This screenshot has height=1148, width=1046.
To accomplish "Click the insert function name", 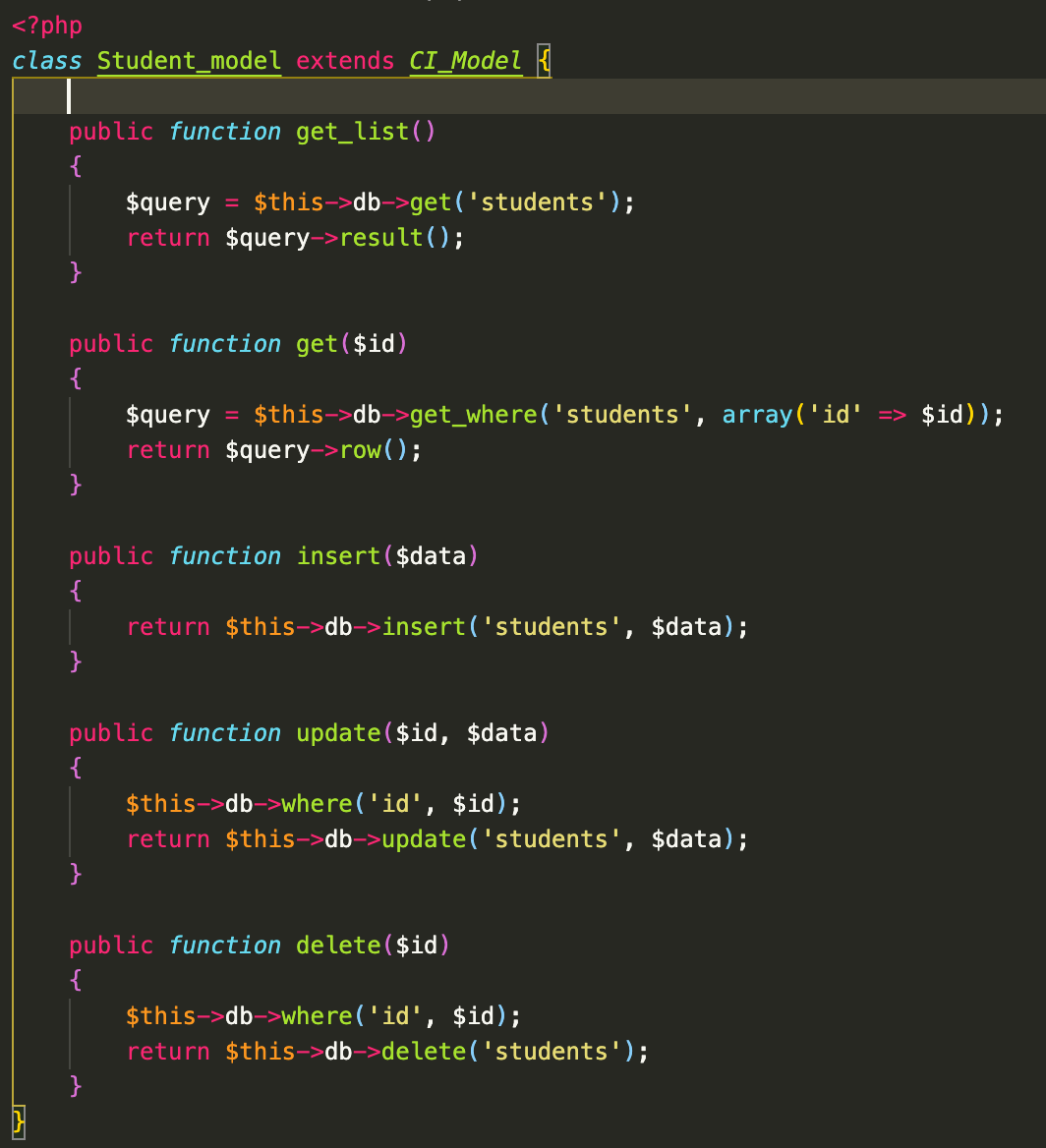I will (x=338, y=555).
